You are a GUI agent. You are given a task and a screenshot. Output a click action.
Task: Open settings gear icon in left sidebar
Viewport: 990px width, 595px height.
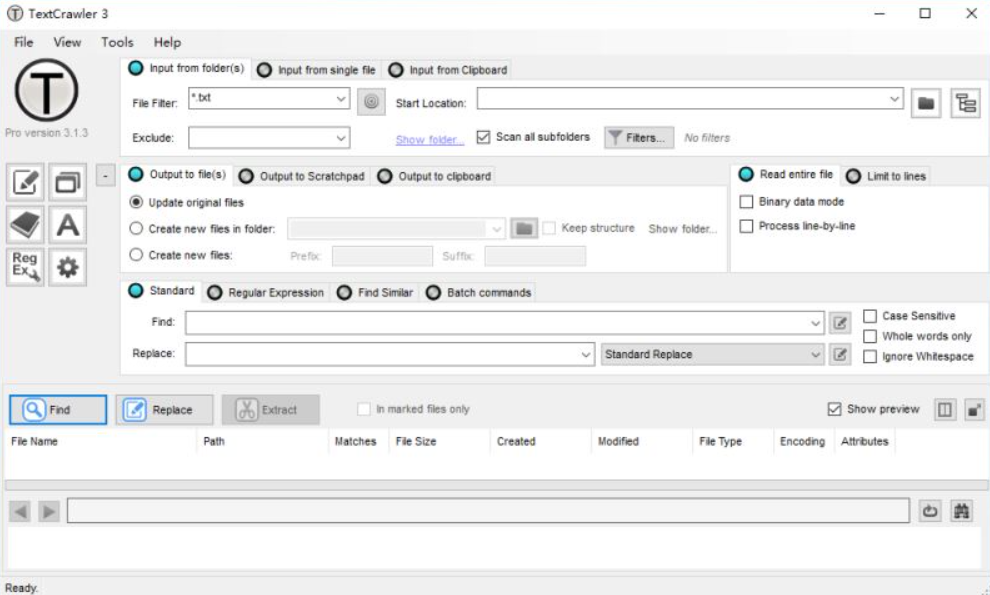coord(68,268)
